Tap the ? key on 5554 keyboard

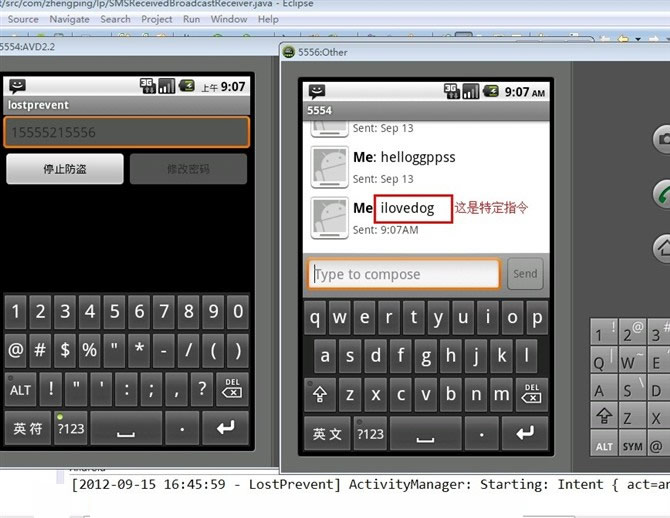tap(202, 389)
